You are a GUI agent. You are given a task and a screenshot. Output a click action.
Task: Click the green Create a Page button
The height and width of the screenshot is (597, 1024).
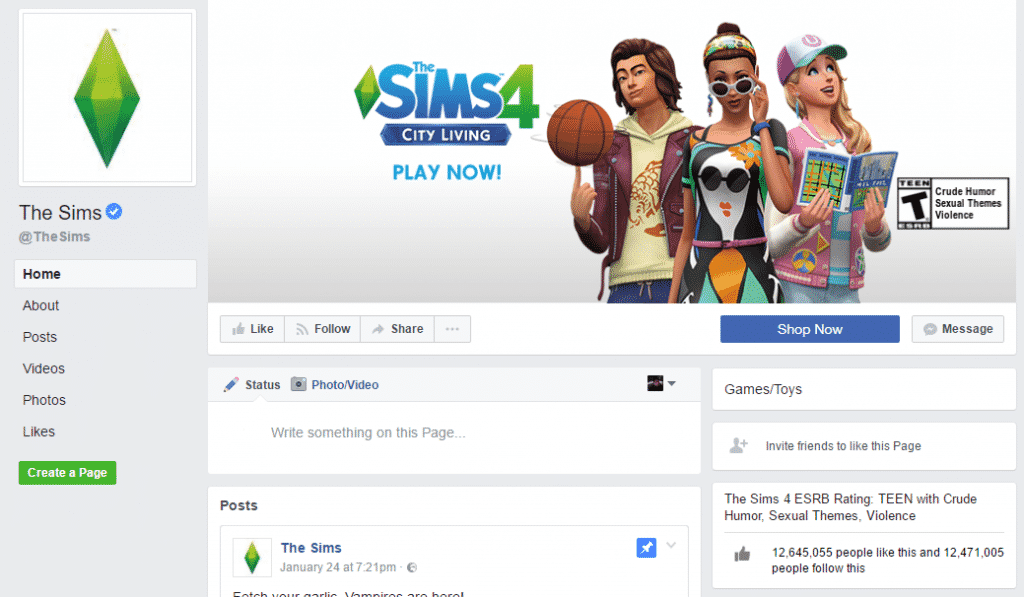click(x=67, y=472)
